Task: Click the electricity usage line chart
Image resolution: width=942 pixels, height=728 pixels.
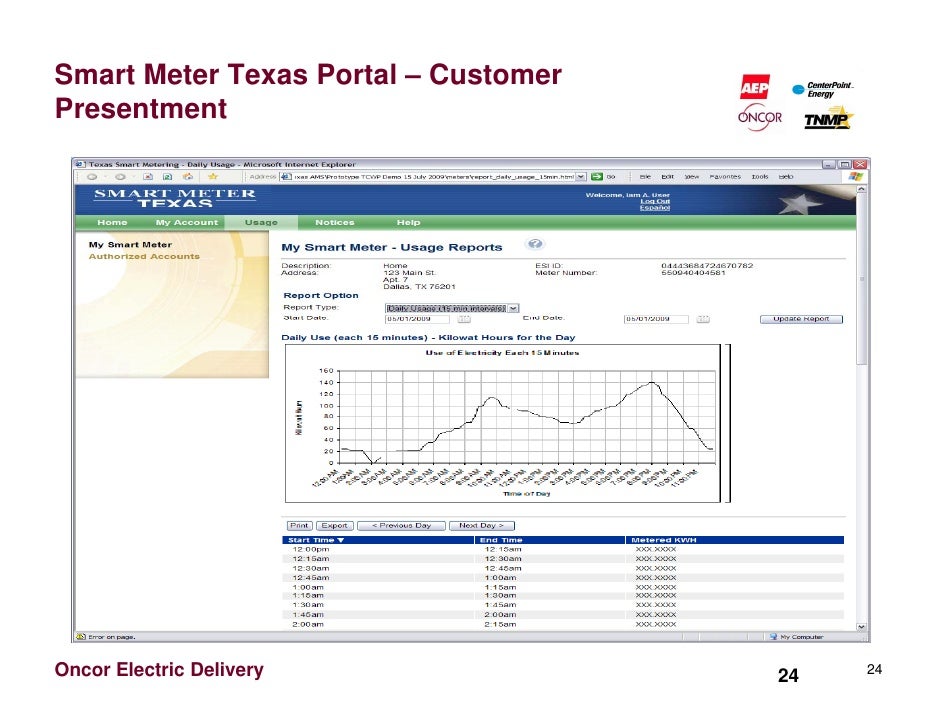Action: (503, 423)
